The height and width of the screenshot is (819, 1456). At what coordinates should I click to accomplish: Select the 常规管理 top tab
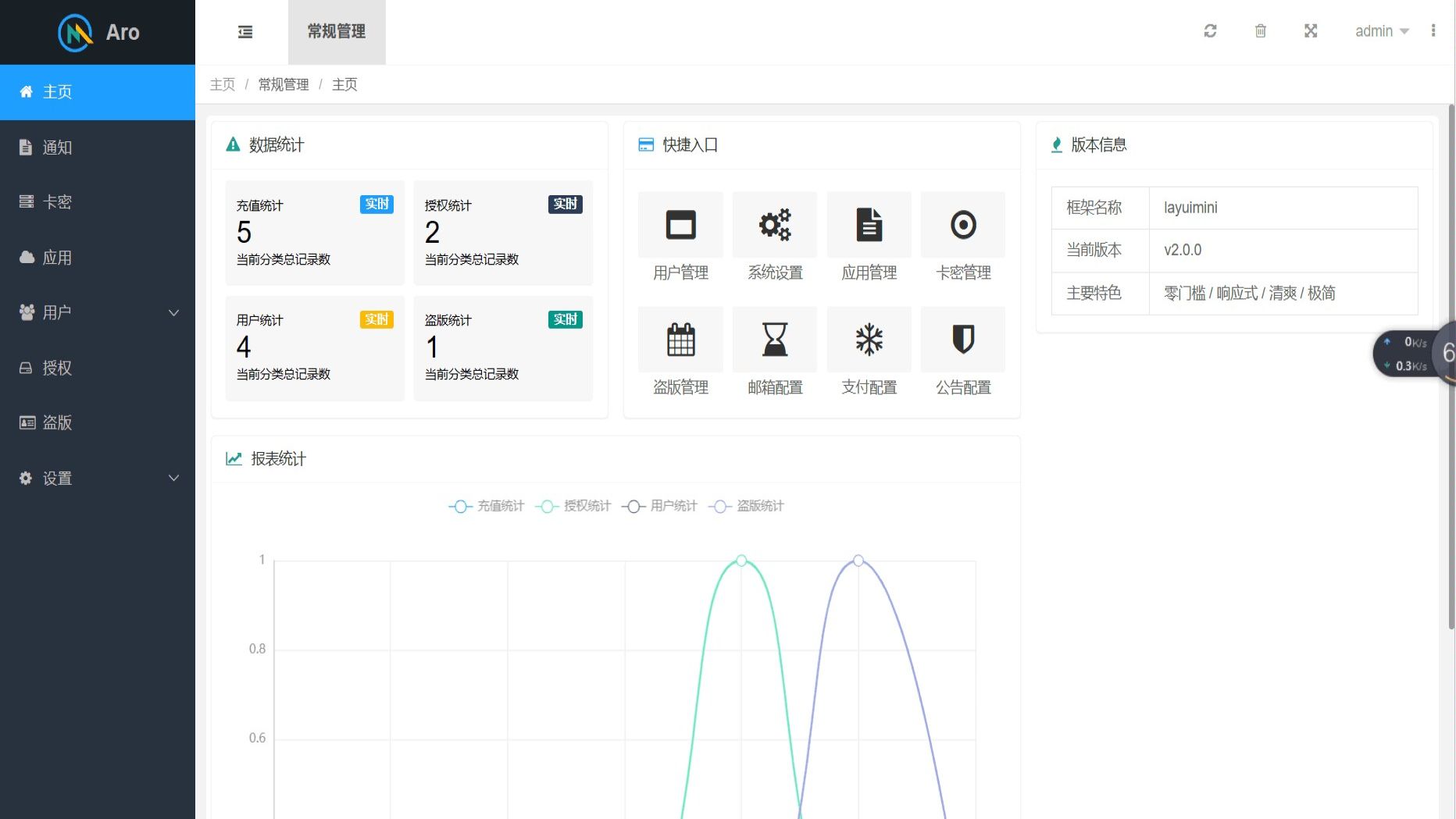[337, 32]
